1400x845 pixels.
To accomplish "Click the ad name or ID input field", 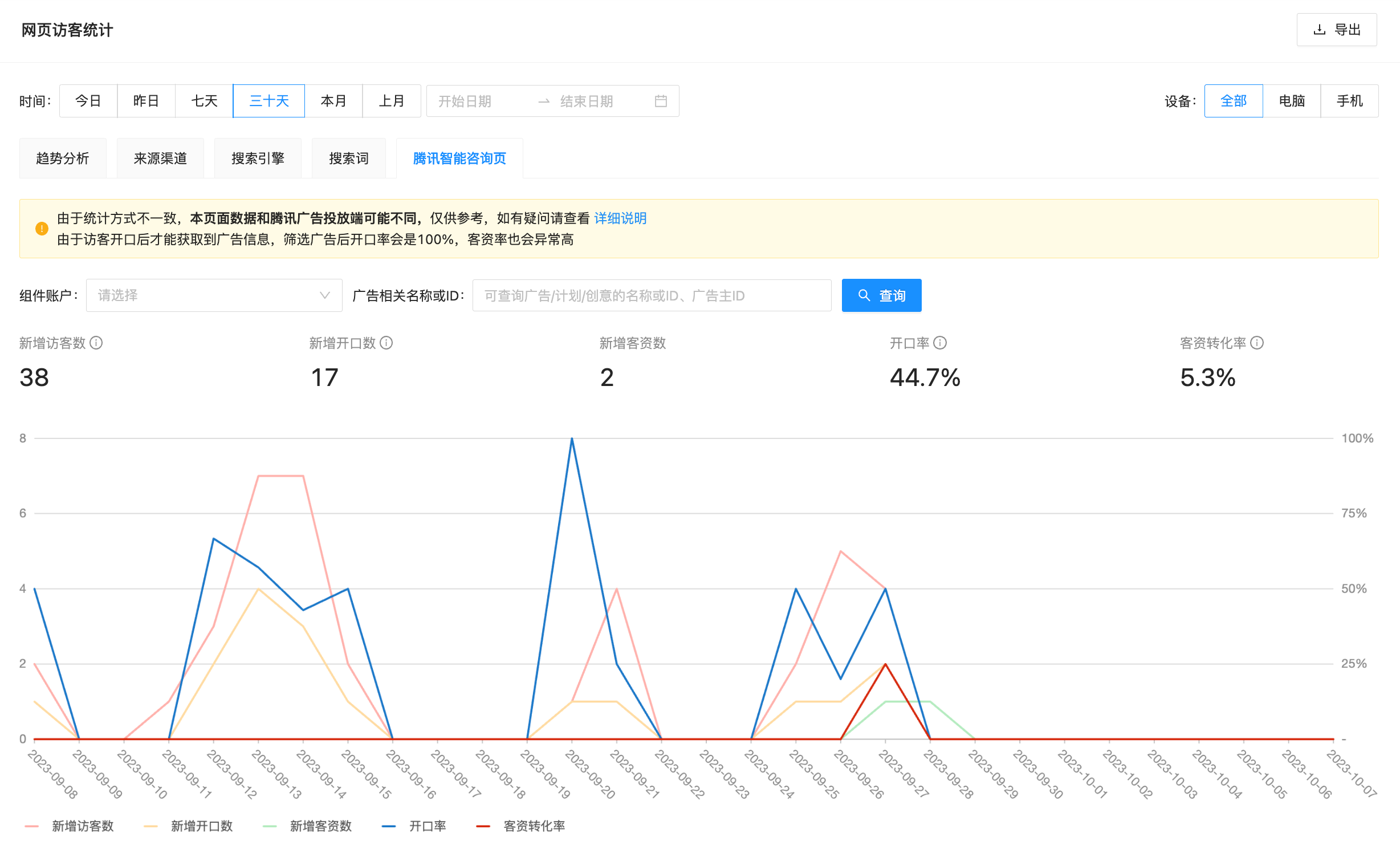I will [x=651, y=295].
